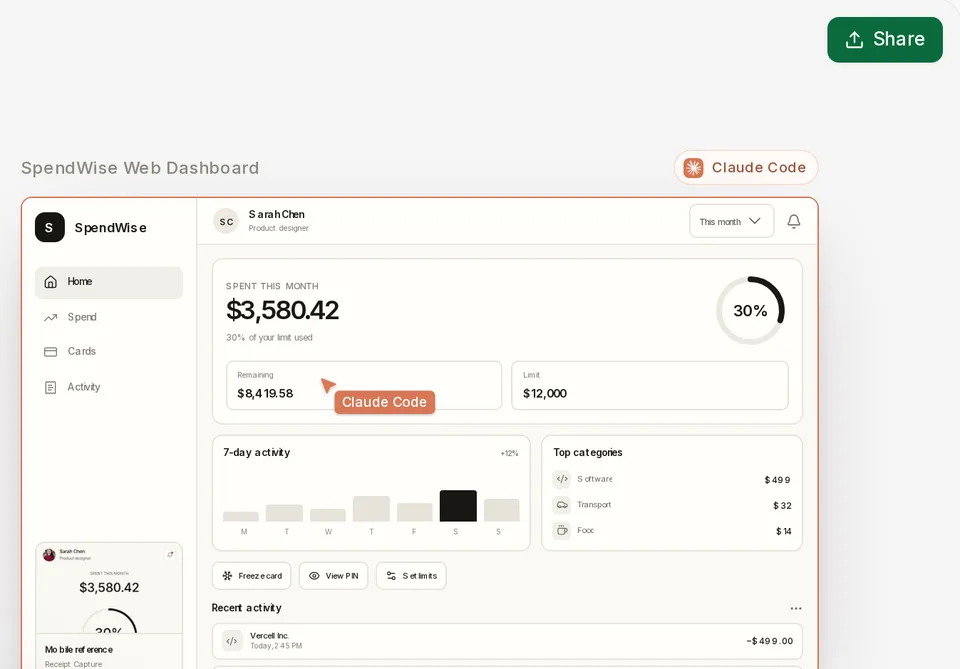Open the This month period dropdown
Image resolution: width=960 pixels, height=669 pixels.
coord(731,221)
